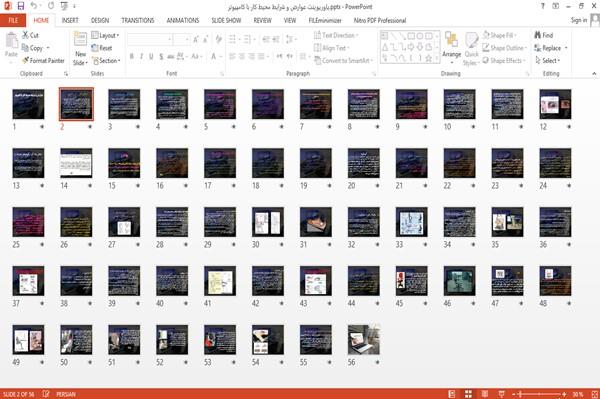This screenshot has width=600, height=399.
Task: Click the Clear All Formatting icon
Action: pyautogui.click(x=219, y=39)
